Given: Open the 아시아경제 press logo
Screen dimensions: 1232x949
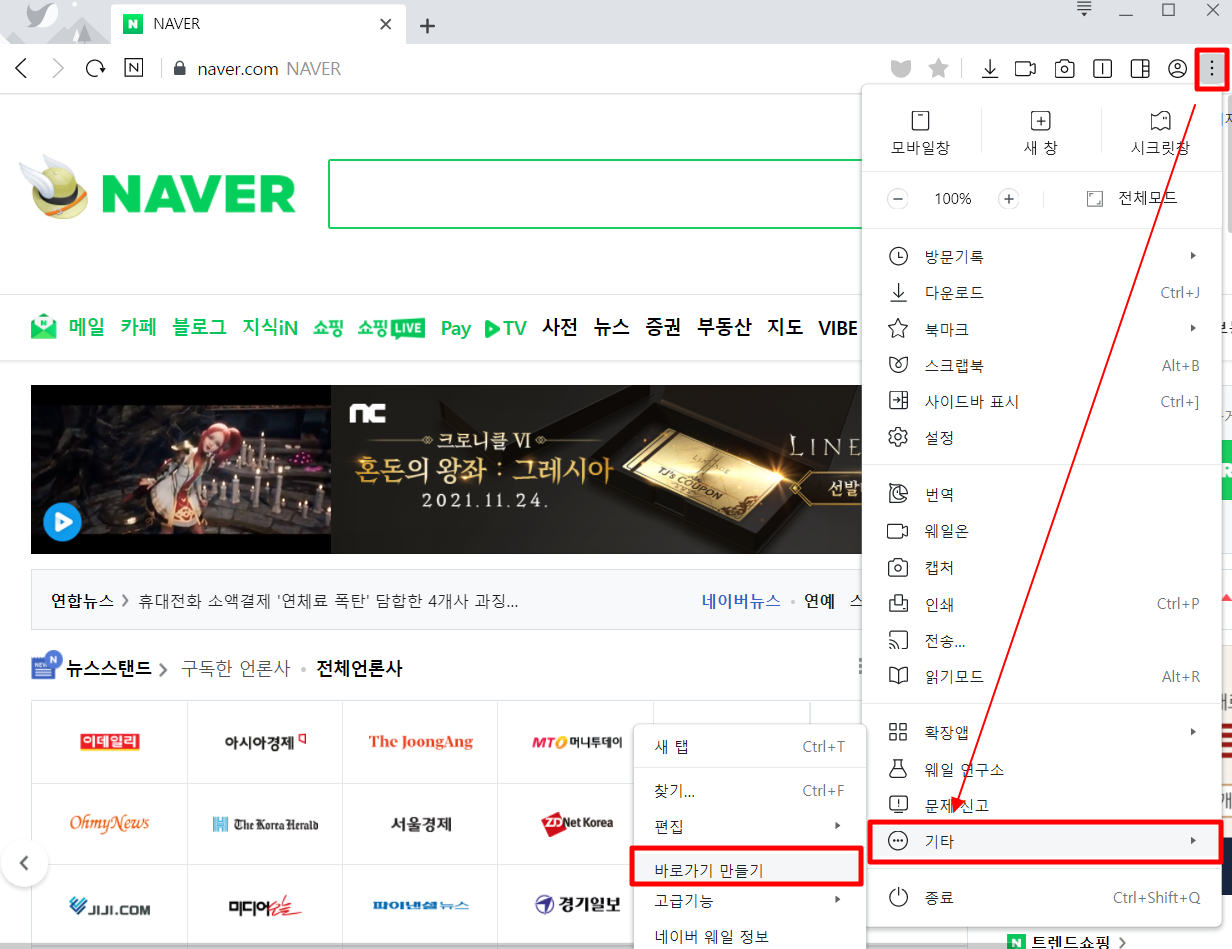Looking at the screenshot, I should click(265, 742).
